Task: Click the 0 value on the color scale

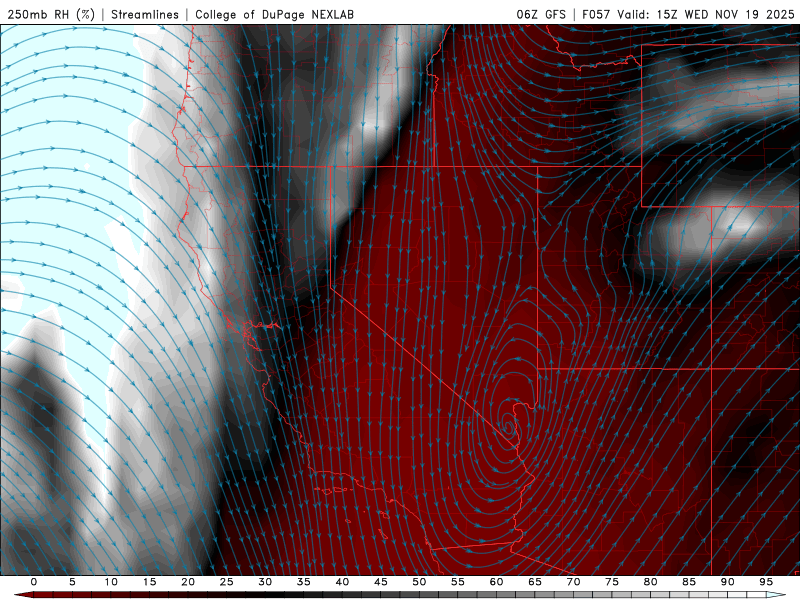Action: click(x=34, y=582)
